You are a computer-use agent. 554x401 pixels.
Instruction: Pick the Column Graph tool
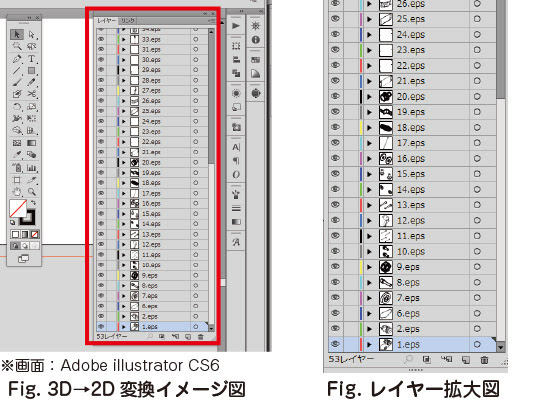(x=32, y=167)
